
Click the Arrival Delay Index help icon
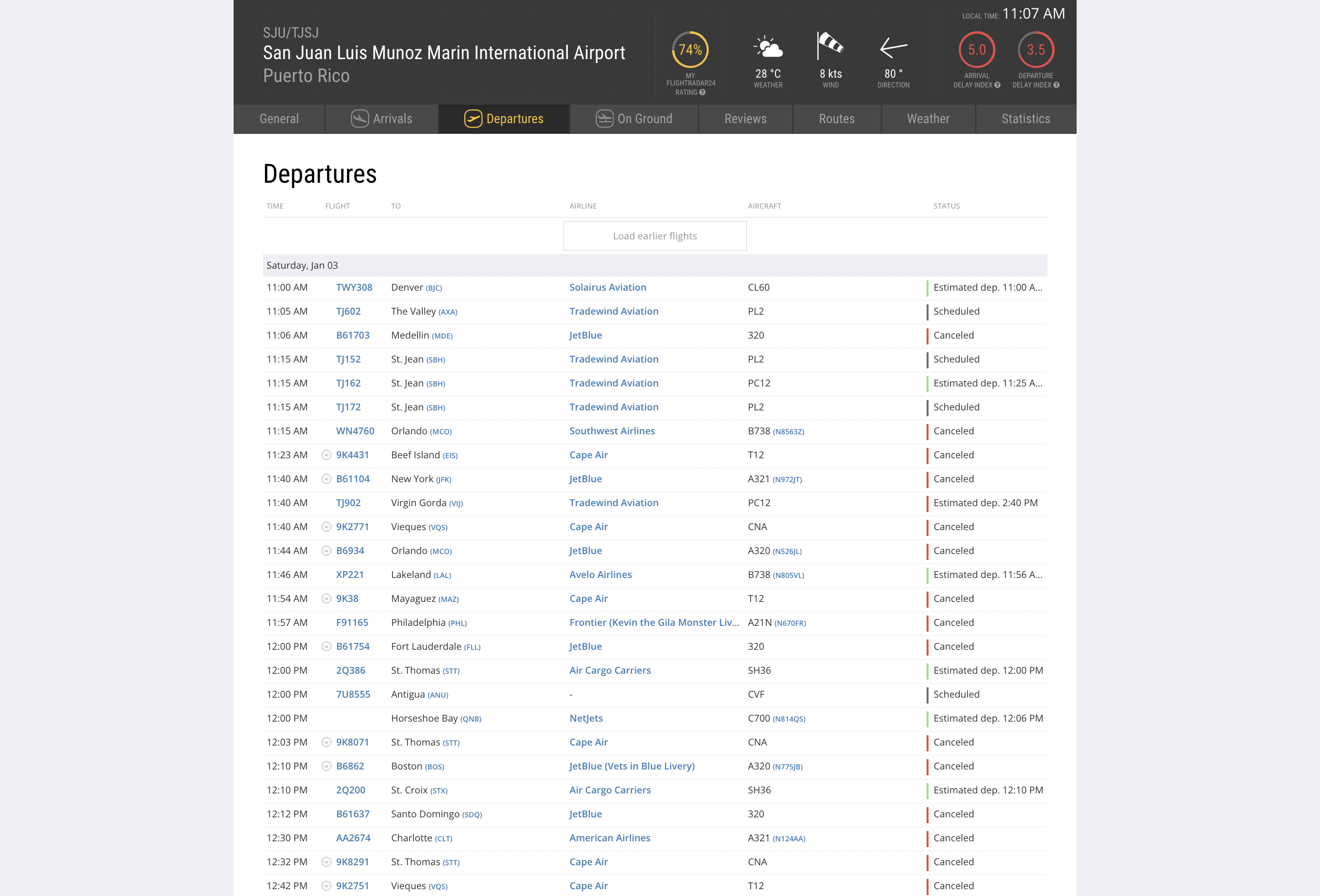click(x=997, y=85)
